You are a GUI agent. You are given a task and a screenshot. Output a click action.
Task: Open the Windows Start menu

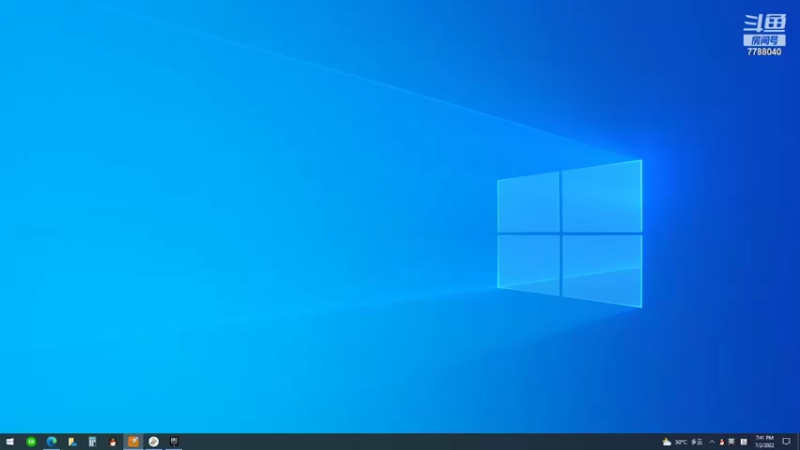tap(10, 442)
